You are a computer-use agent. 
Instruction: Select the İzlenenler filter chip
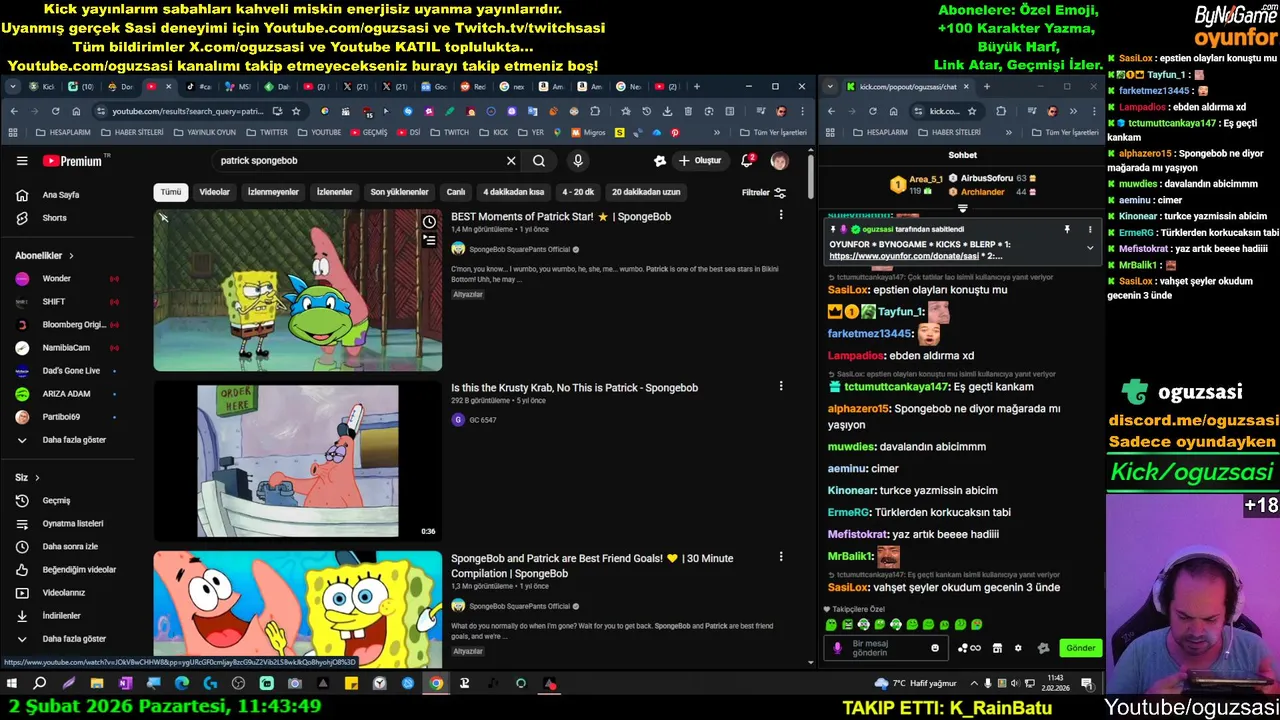[334, 192]
